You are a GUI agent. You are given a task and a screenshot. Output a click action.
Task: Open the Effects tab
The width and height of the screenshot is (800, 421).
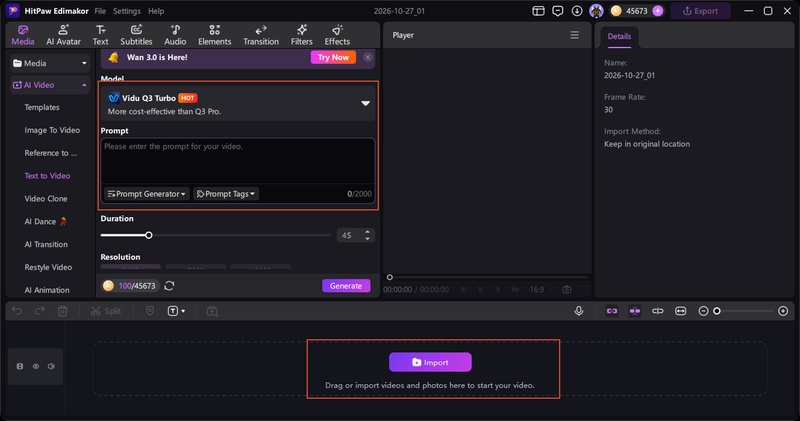[337, 35]
